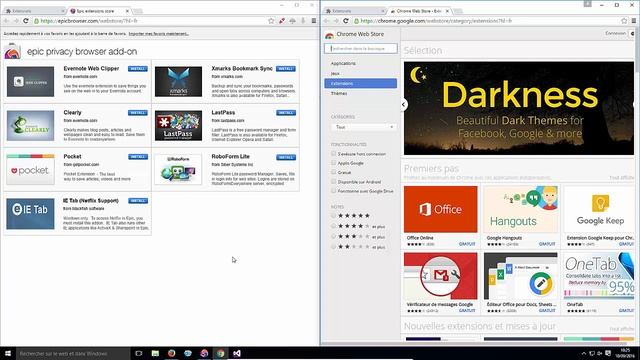Image resolution: width=640 pixels, height=360 pixels.
Task: Install the LastPass add-on
Action: coord(286,113)
